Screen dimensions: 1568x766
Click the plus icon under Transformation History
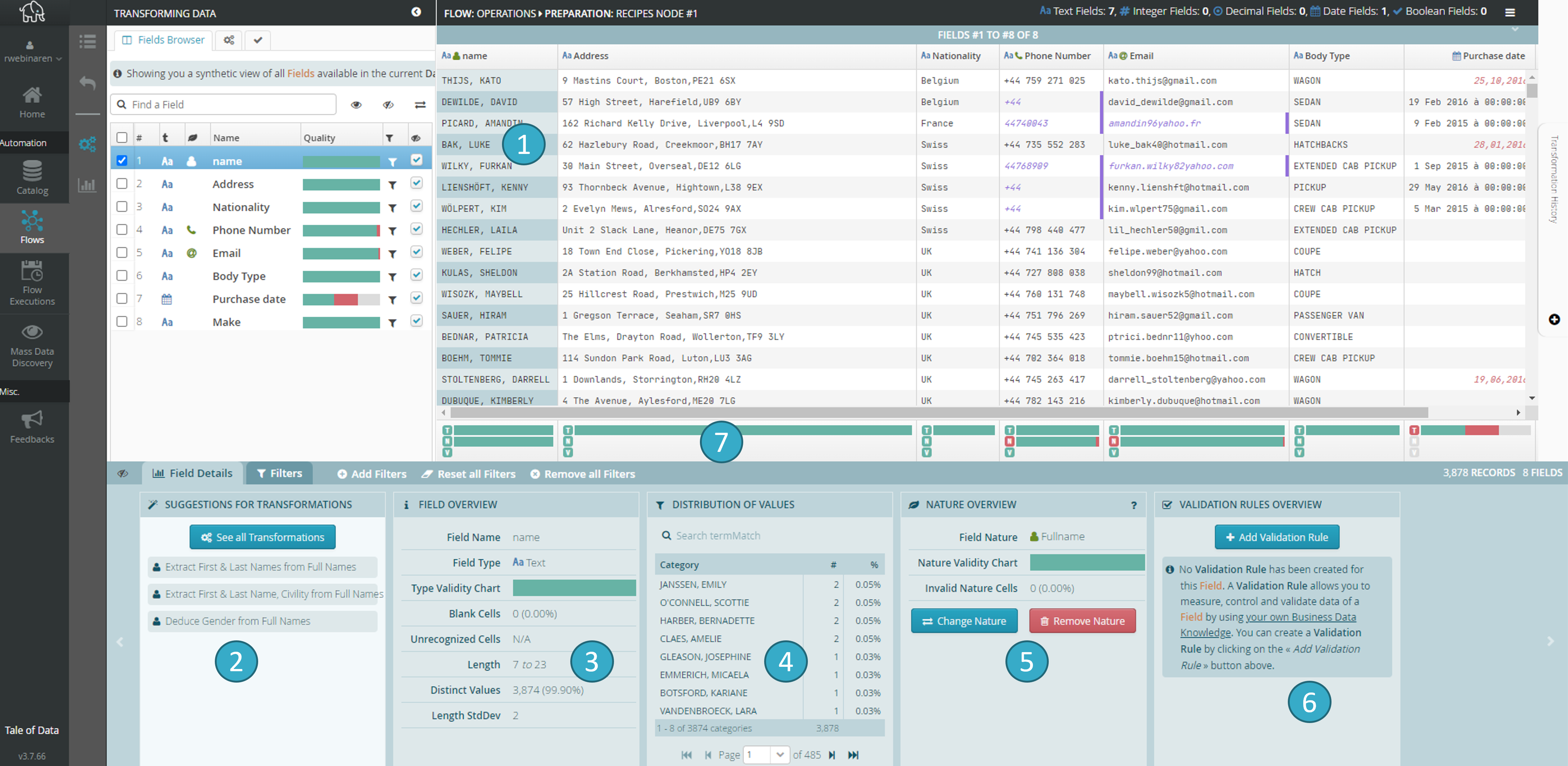(1554, 320)
